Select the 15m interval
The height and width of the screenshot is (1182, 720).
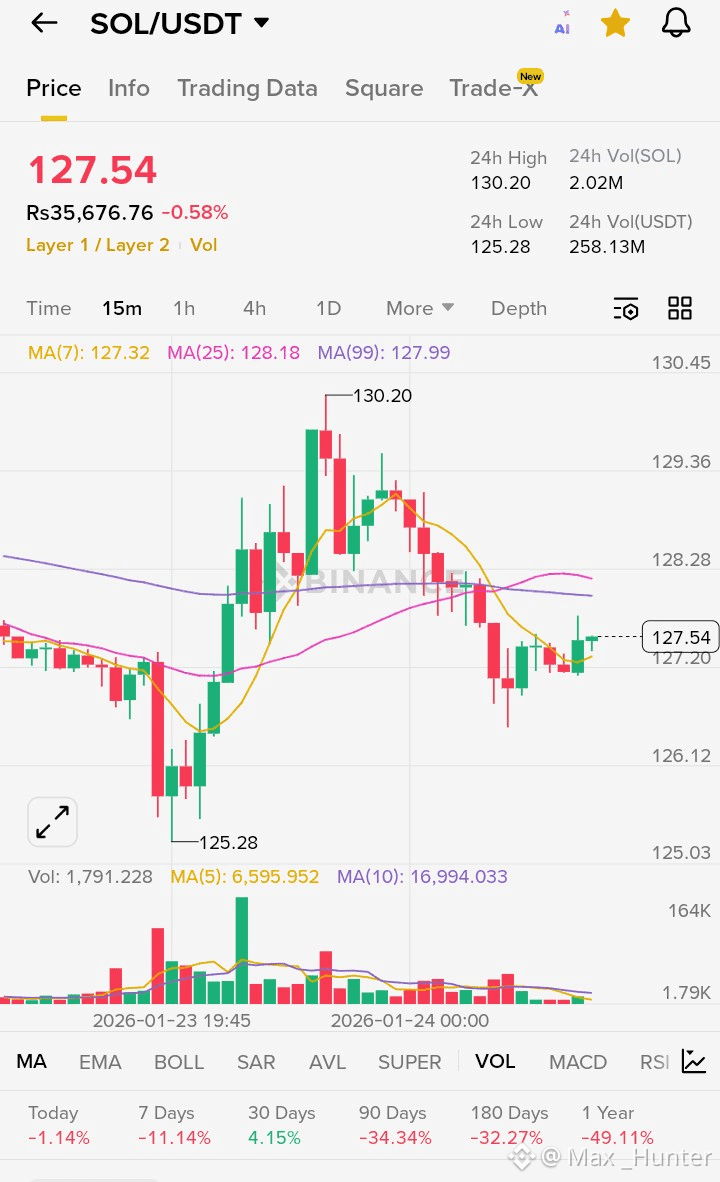[122, 308]
